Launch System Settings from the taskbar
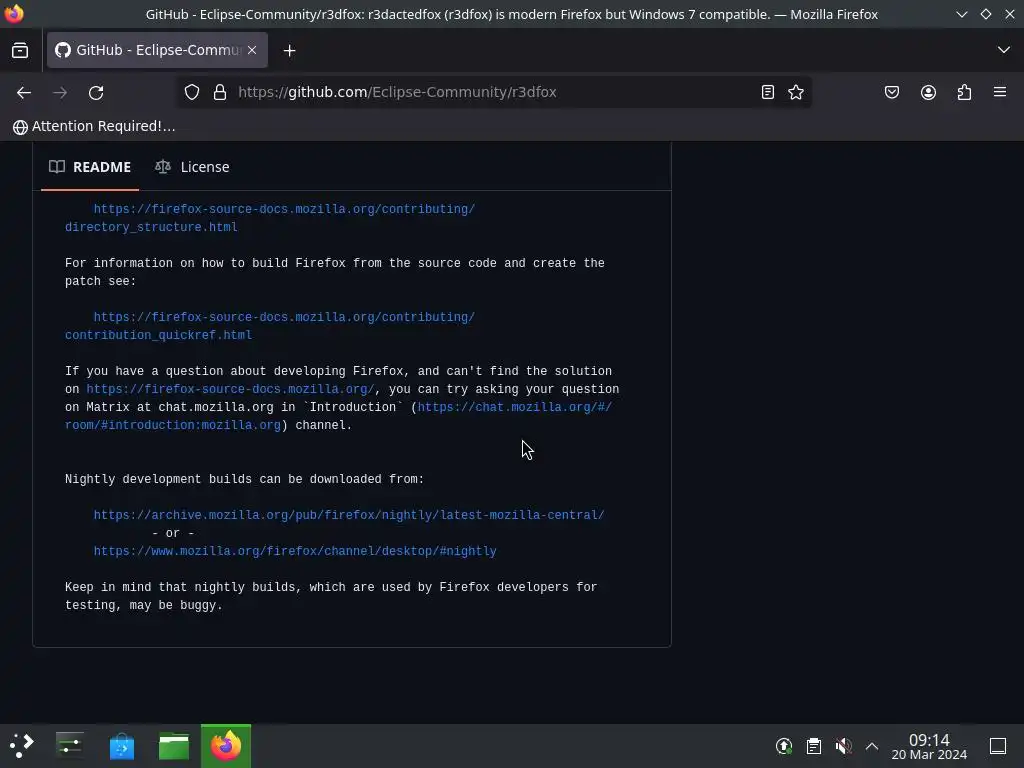This screenshot has height=768, width=1024. click(69, 746)
